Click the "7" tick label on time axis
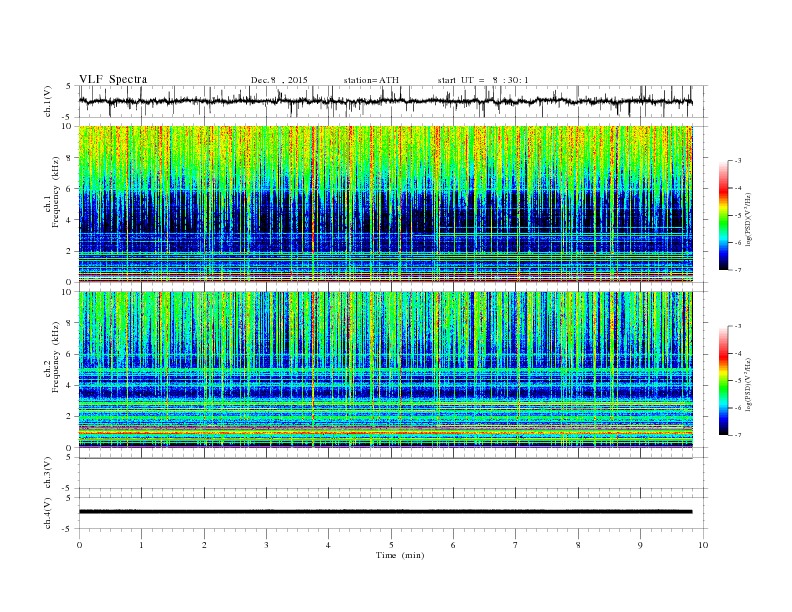Screen dimensions: 792x612 (x=516, y=545)
